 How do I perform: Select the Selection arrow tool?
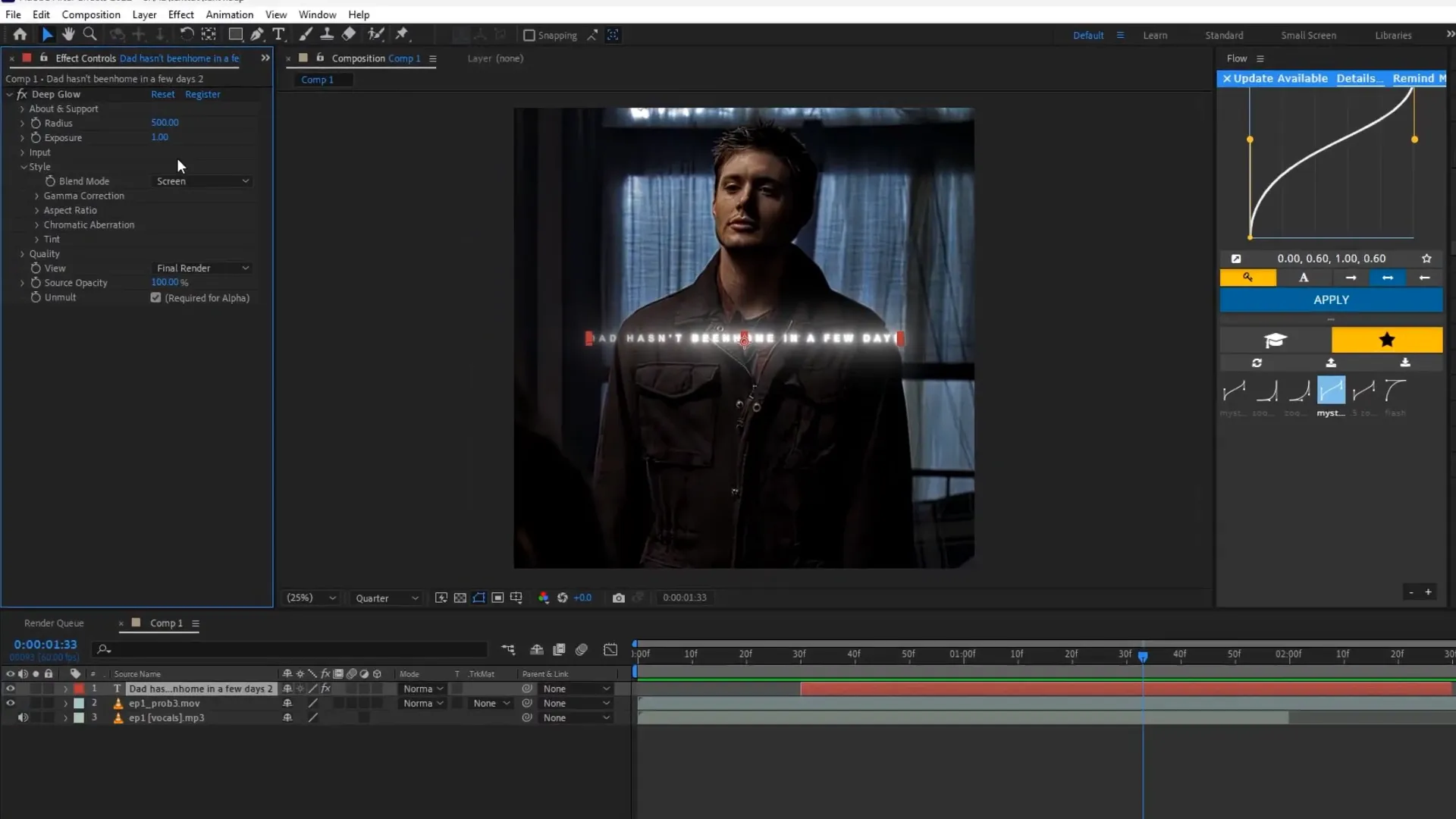pos(47,34)
